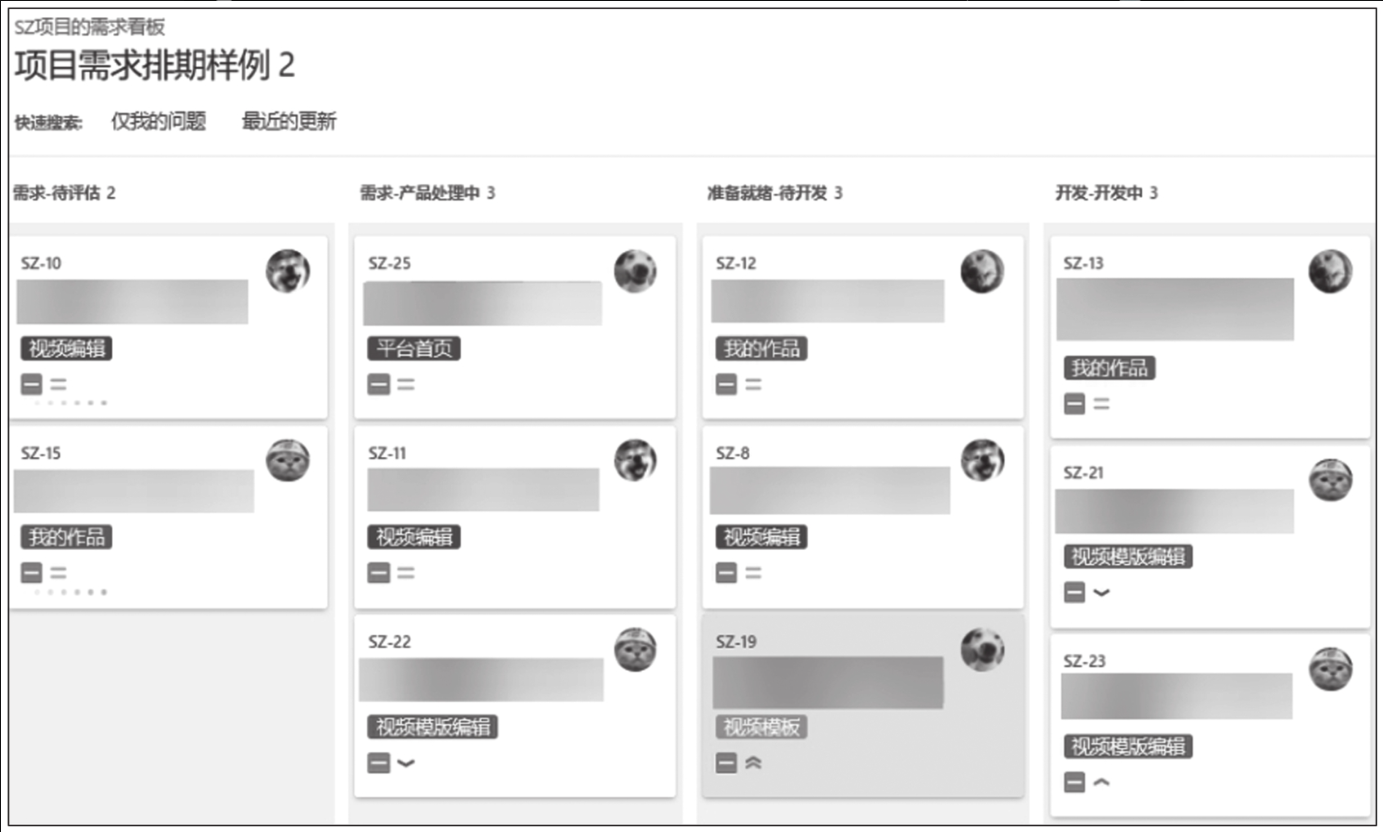Click the issue type icon on SZ-8

pos(726,573)
